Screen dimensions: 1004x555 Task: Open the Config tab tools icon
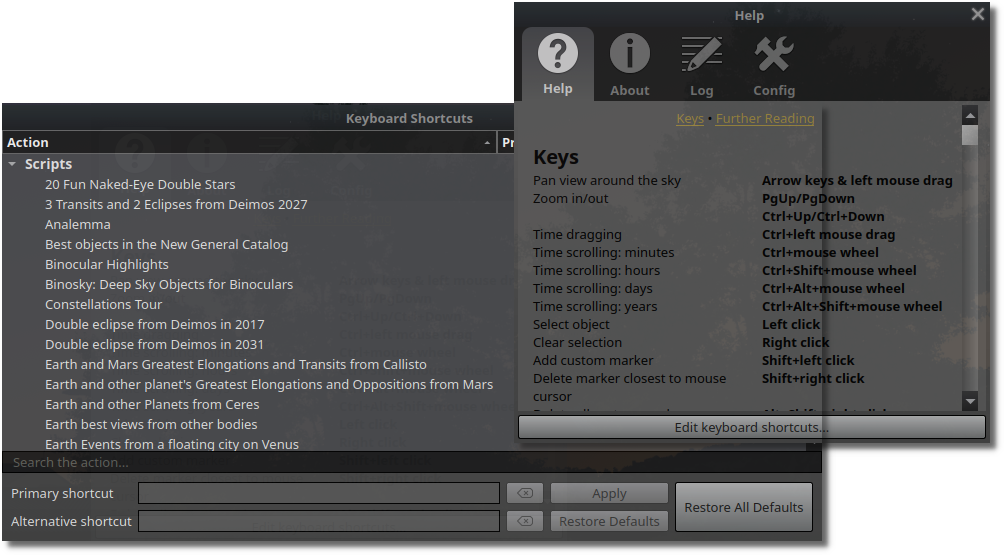[773, 54]
